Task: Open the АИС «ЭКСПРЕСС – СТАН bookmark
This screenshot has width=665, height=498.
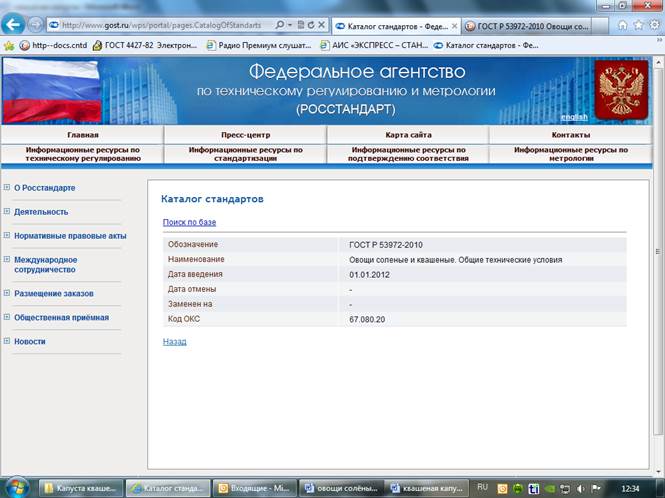Action: 374,45
